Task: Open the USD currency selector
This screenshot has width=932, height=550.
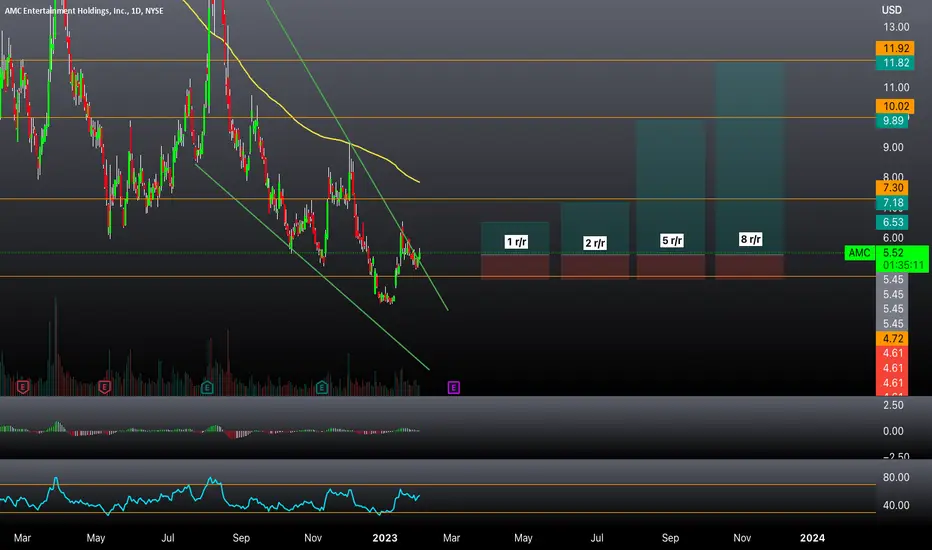Action: coord(892,10)
